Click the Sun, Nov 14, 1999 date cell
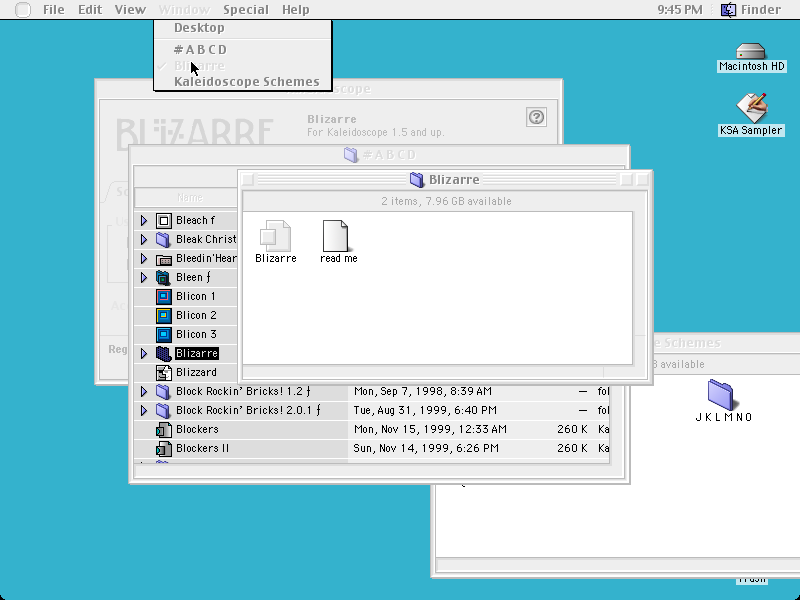This screenshot has width=800, height=600. tap(426, 448)
